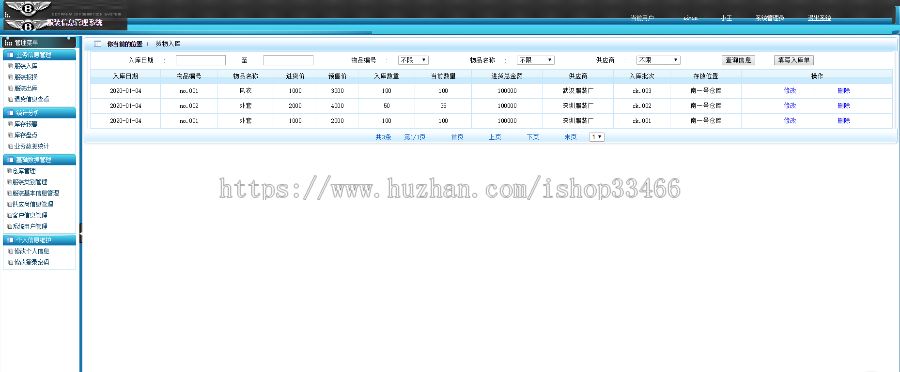Image resolution: width=900 pixels, height=372 pixels.
Task: Open 客户信息管理 in the sidebar
Action: pos(30,215)
